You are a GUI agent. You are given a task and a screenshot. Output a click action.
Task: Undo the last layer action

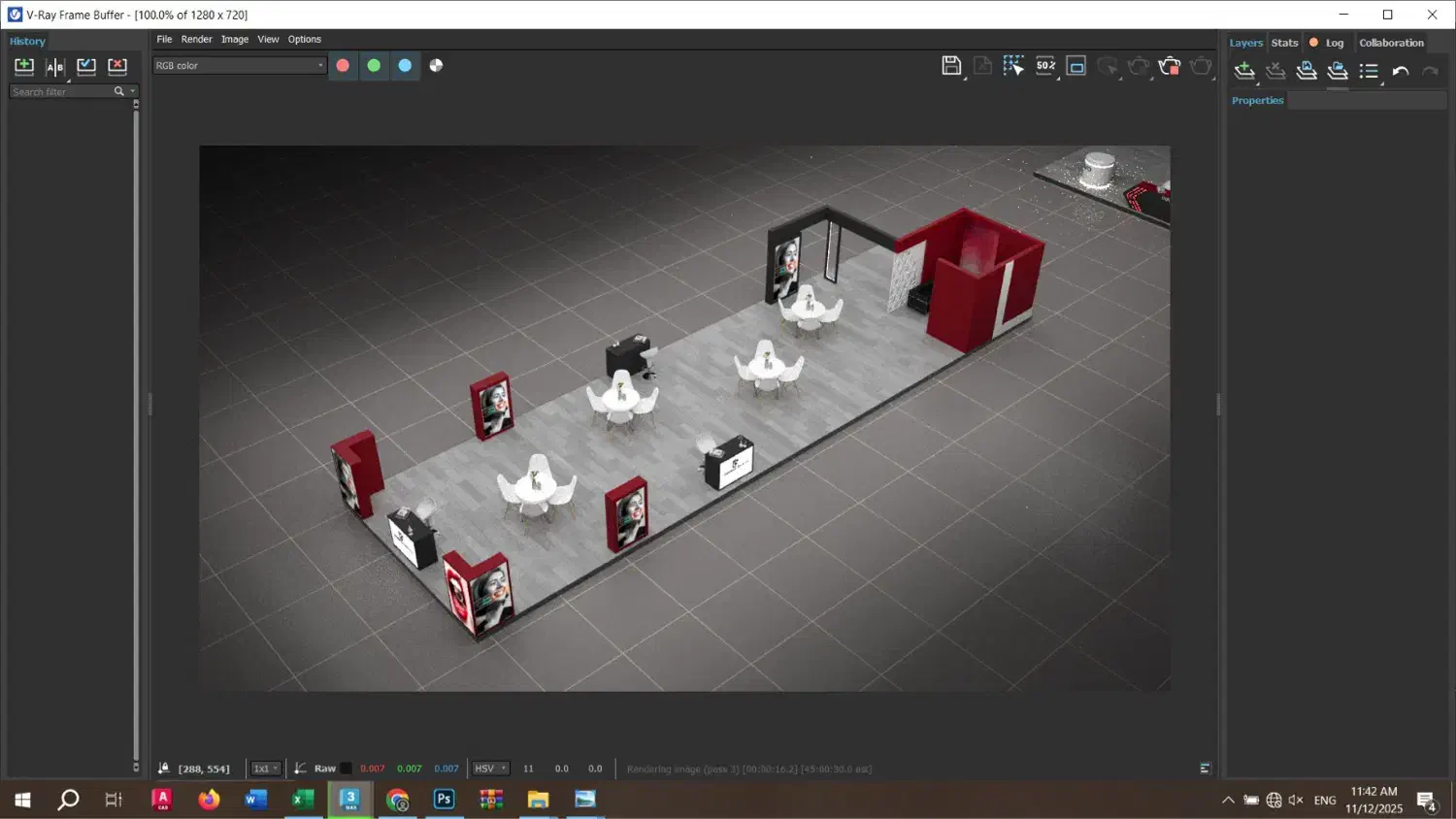[1400, 71]
